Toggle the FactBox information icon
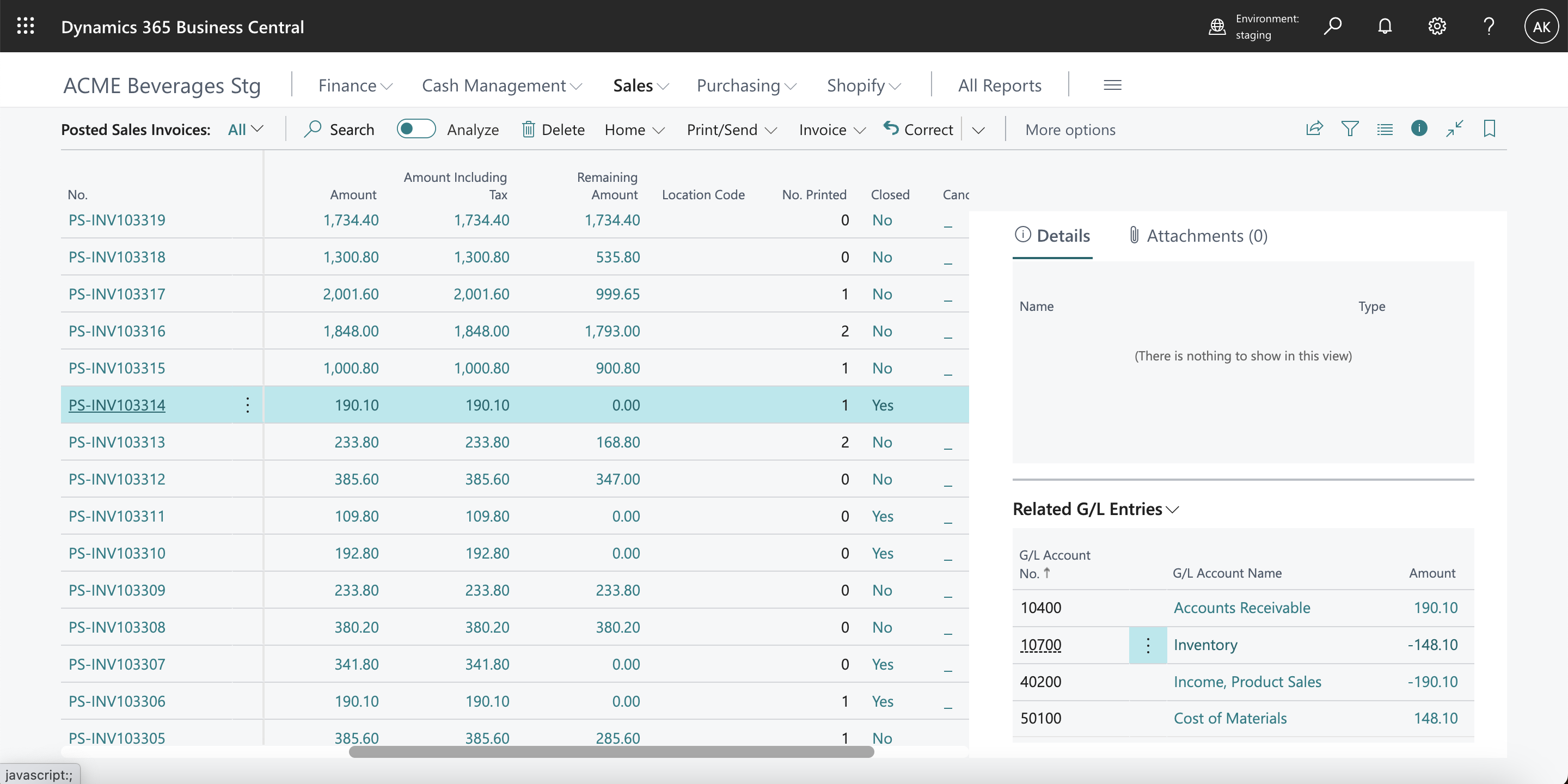Viewport: 1568px width, 784px height. [x=1419, y=128]
